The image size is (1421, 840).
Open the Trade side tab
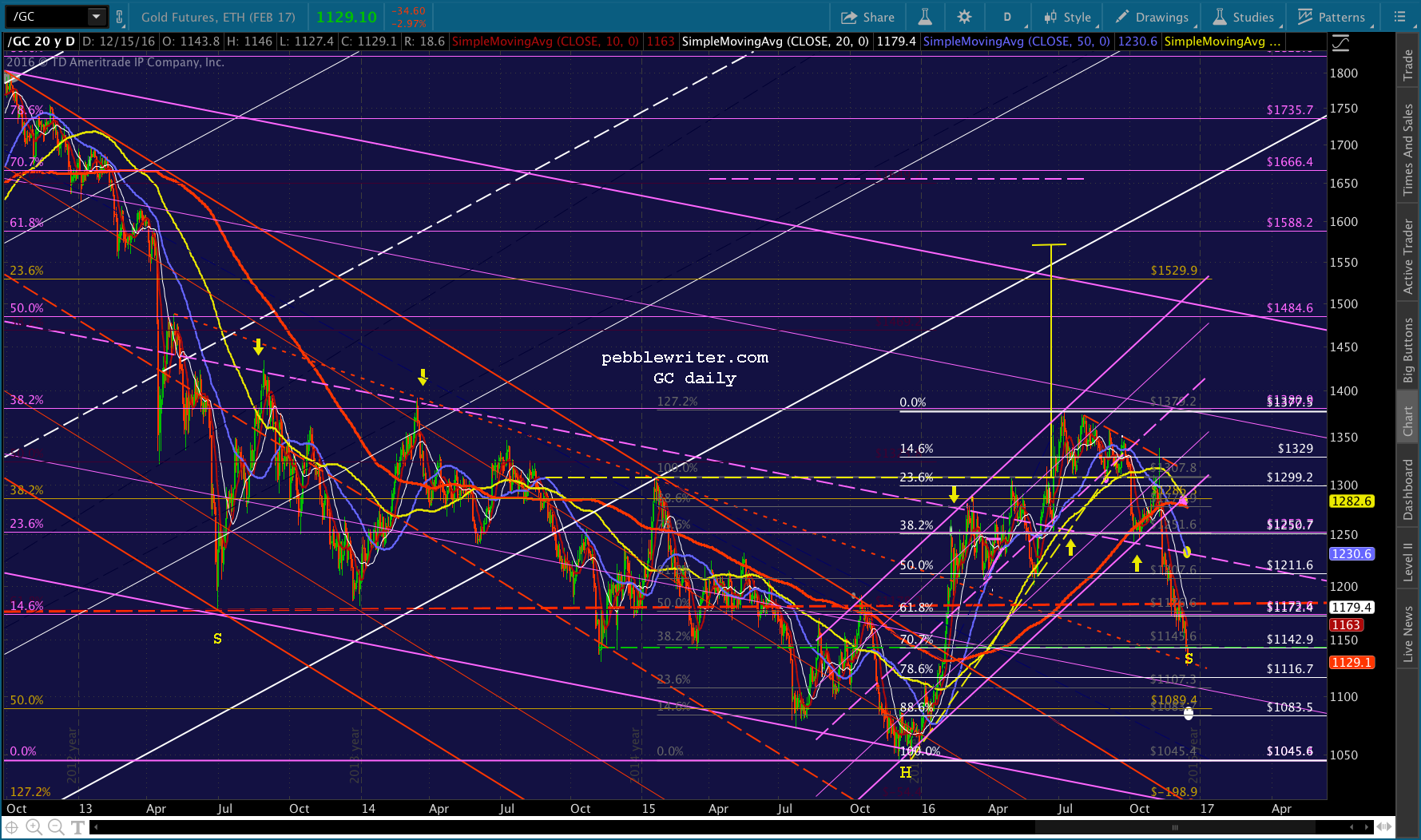pyautogui.click(x=1407, y=65)
